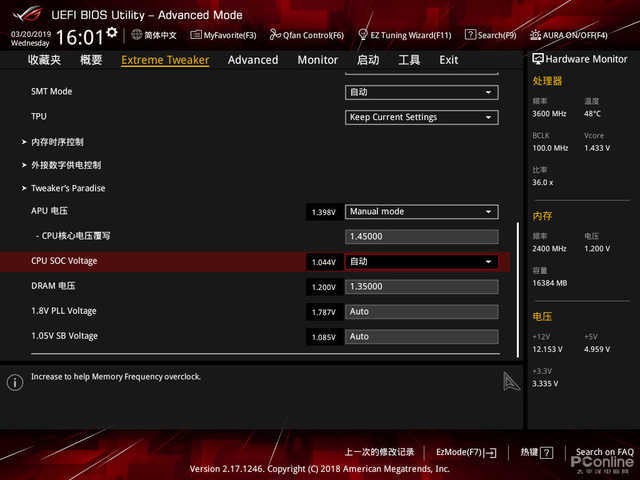Open the SMT Mode dropdown

[422, 92]
